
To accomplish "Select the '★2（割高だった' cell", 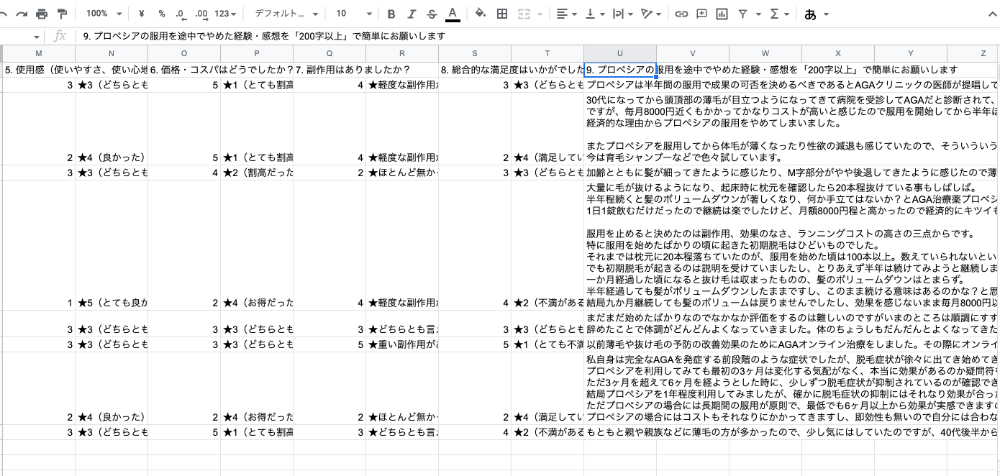I will [257, 173].
